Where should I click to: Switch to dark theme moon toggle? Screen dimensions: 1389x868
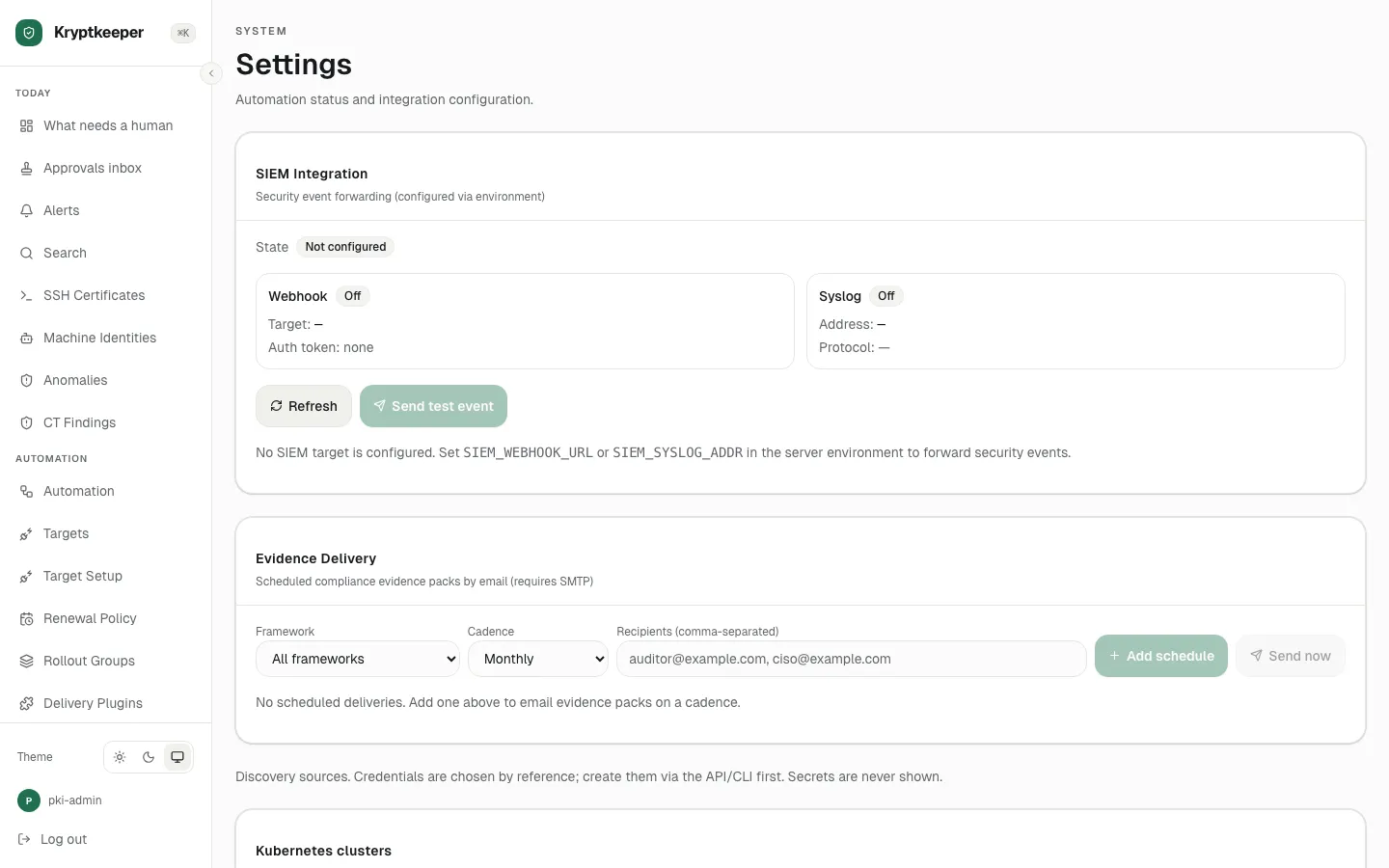pos(149,757)
